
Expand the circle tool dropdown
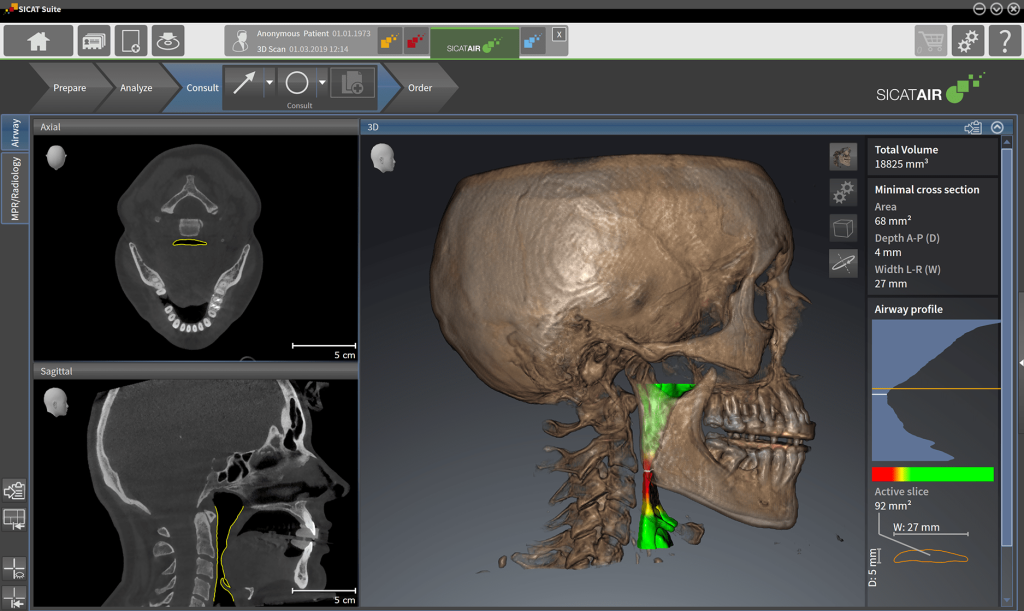coord(322,83)
